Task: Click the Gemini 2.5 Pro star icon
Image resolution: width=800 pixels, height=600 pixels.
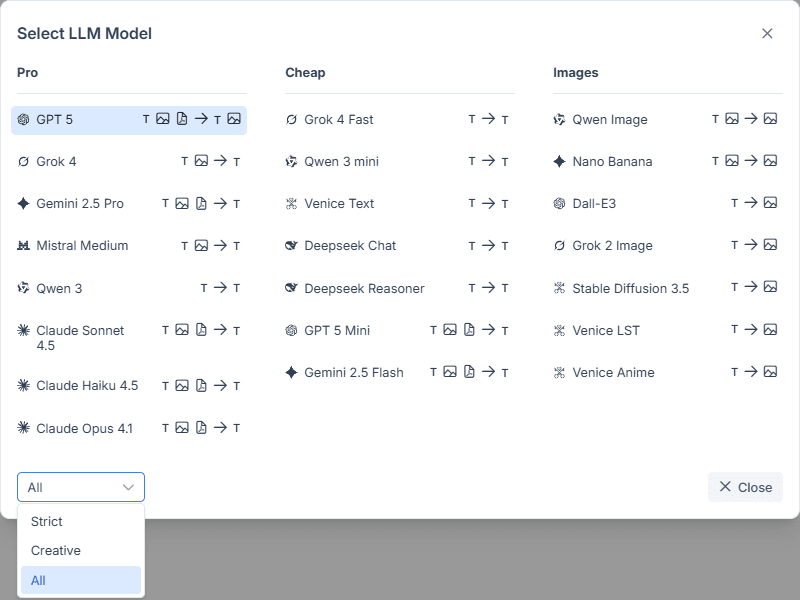Action: pyautogui.click(x=25, y=203)
